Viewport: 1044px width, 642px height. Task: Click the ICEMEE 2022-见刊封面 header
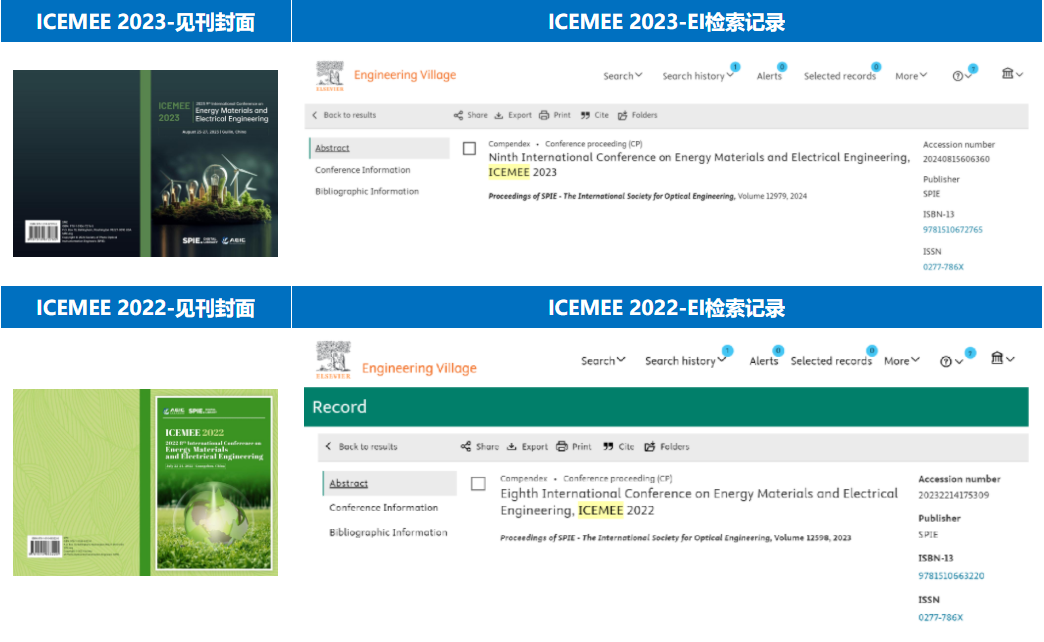tap(145, 308)
